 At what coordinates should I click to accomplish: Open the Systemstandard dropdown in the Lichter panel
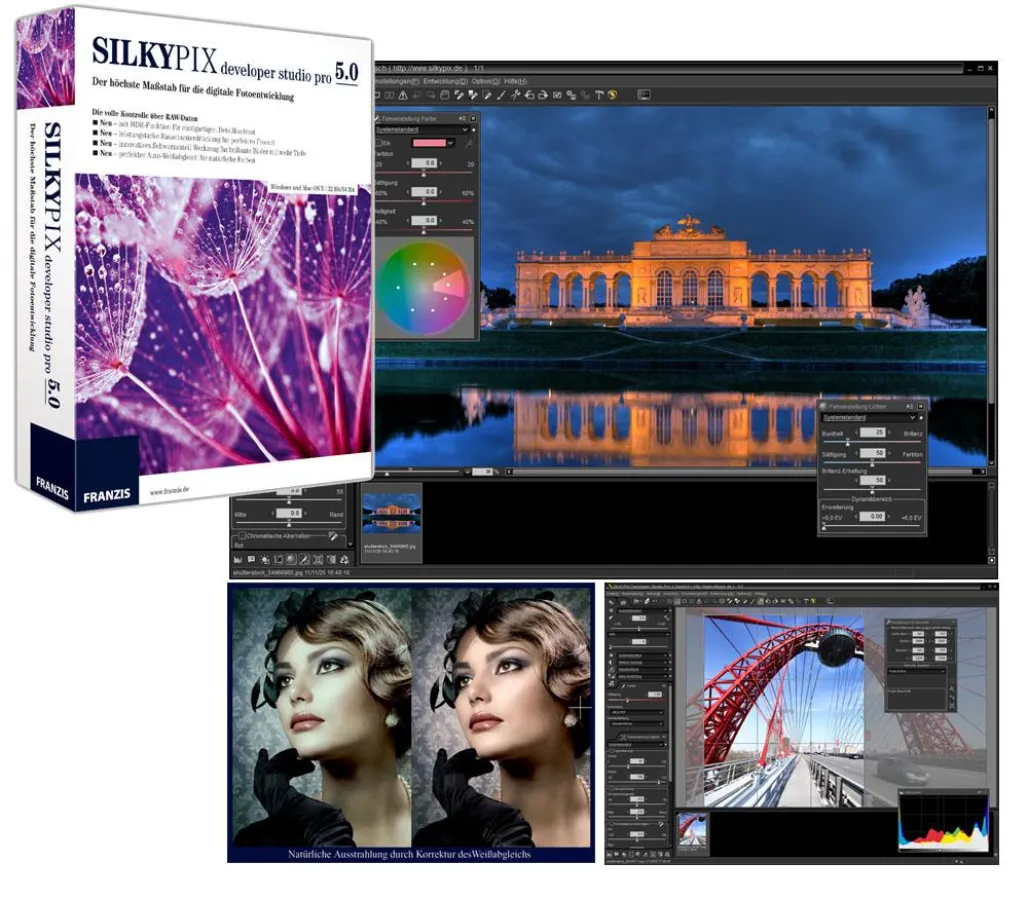[913, 417]
